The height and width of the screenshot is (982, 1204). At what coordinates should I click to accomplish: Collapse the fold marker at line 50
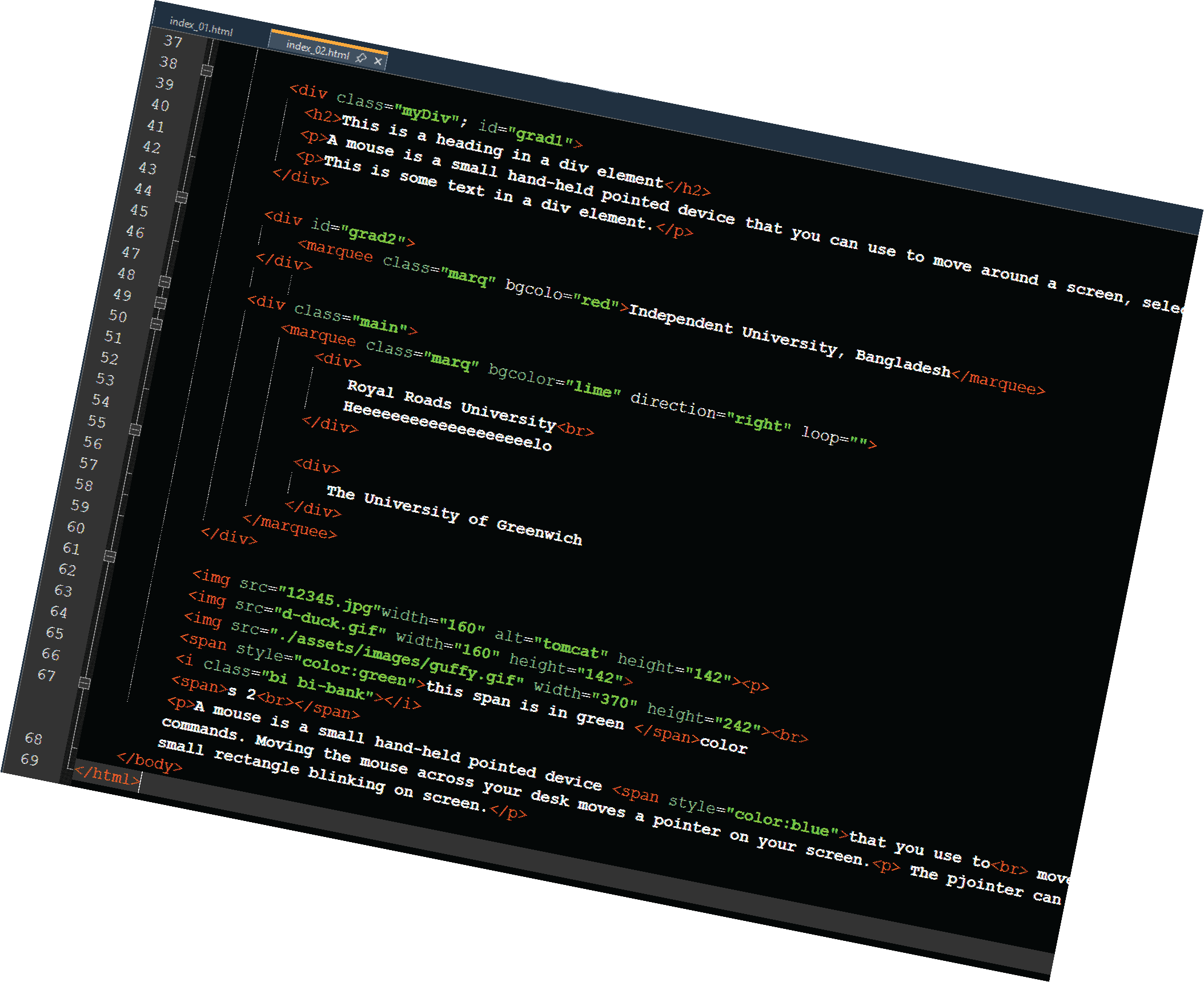click(156, 324)
